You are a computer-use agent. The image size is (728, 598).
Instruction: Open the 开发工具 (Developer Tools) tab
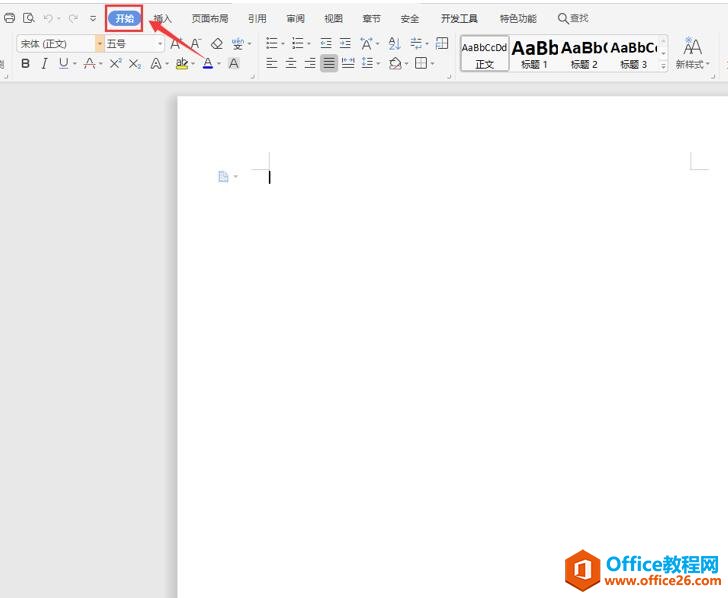click(x=459, y=19)
